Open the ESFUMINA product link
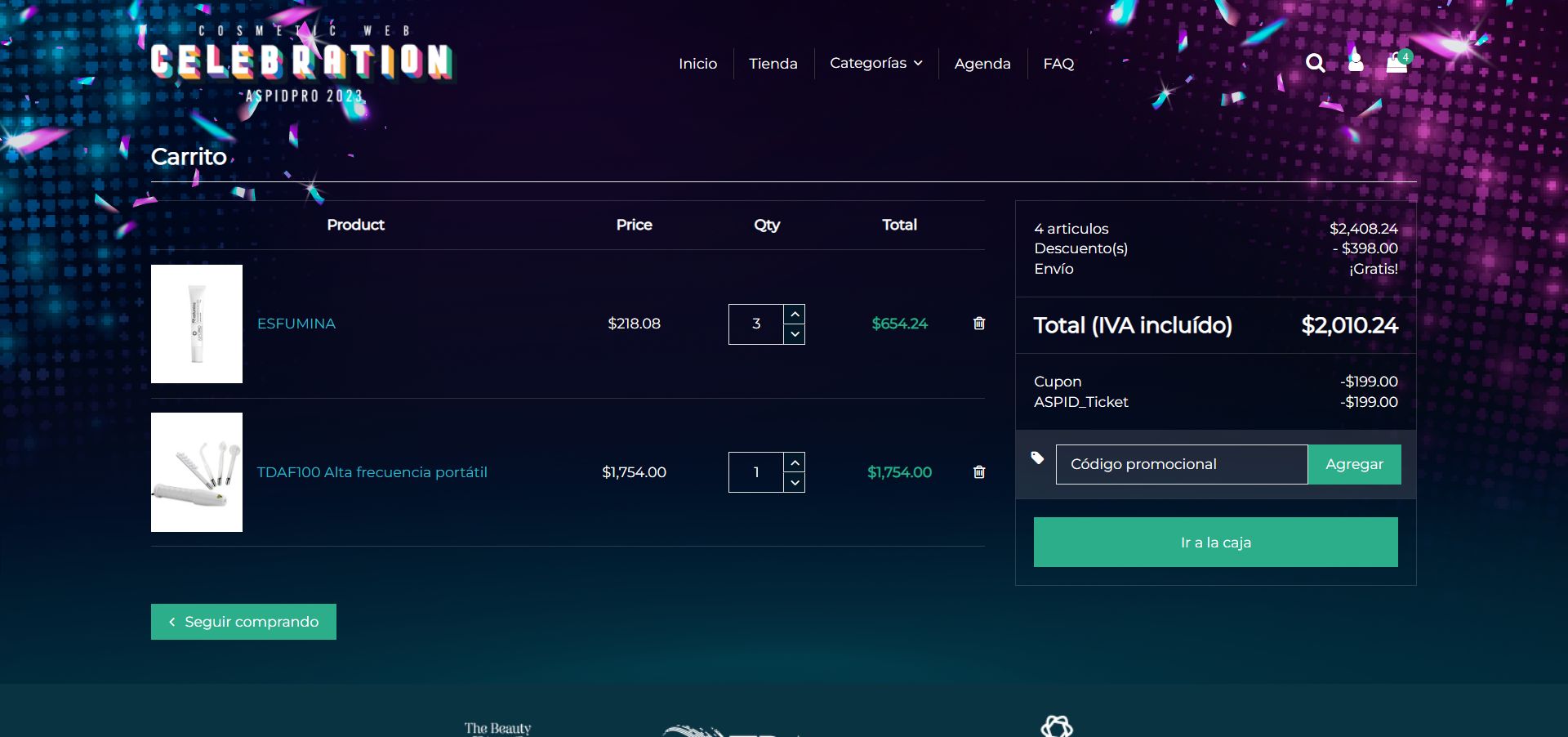 (296, 324)
